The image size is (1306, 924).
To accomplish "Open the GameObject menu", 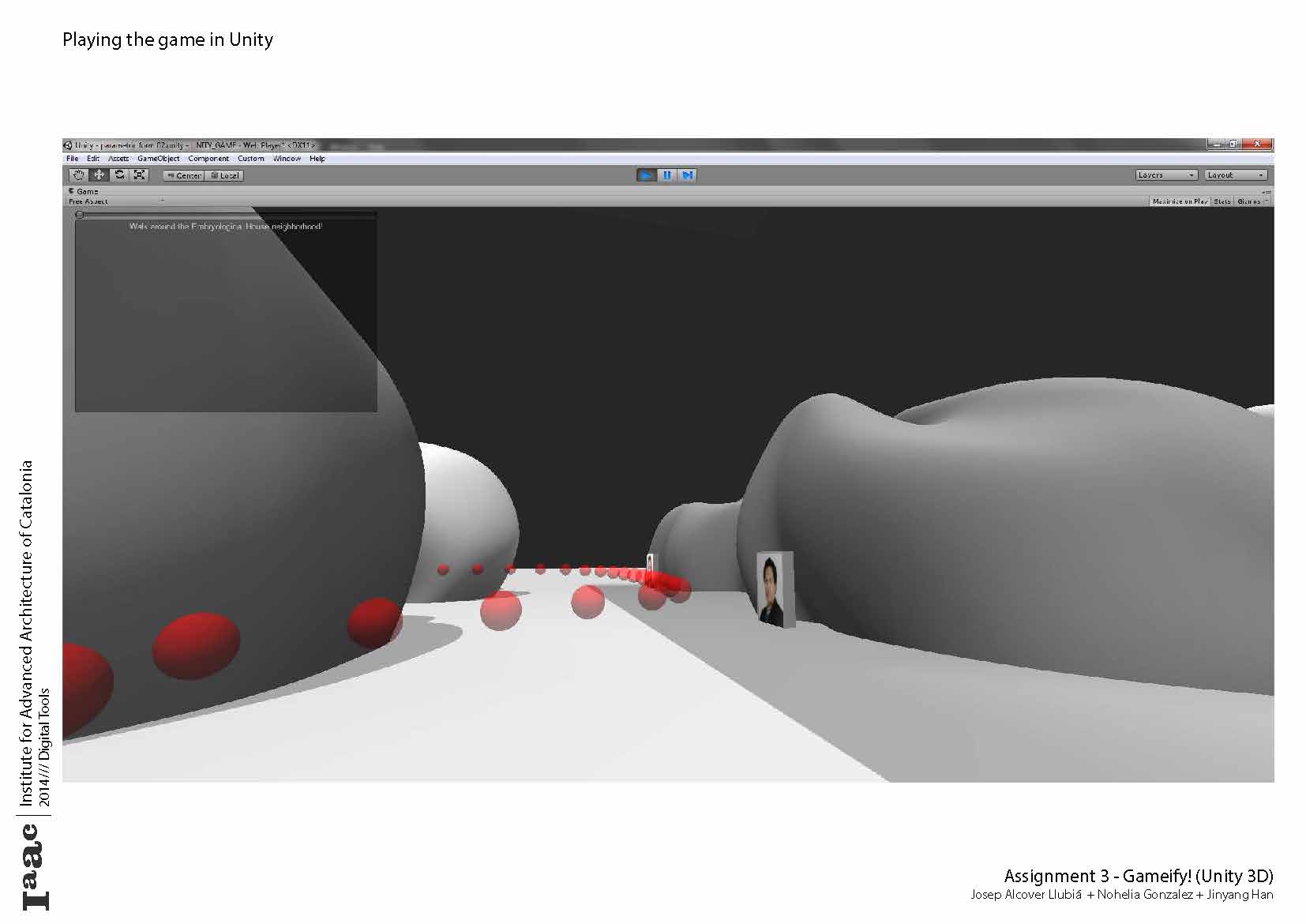I will click(x=158, y=159).
